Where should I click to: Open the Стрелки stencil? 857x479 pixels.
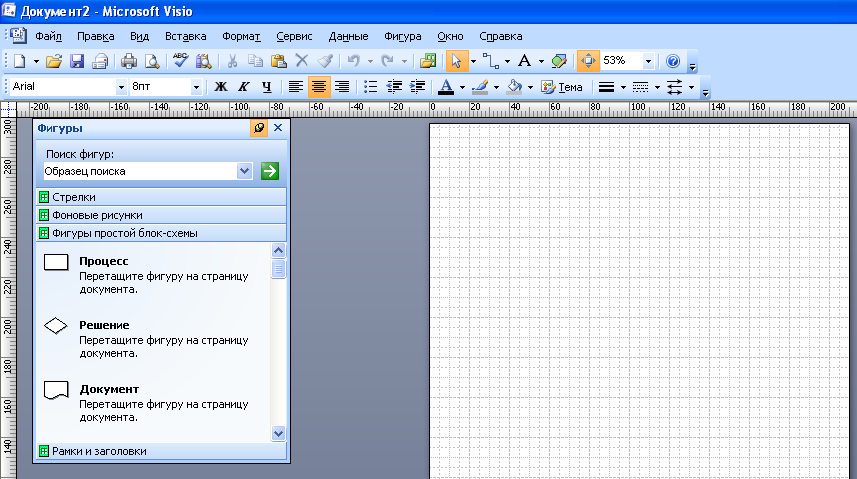click(x=161, y=197)
